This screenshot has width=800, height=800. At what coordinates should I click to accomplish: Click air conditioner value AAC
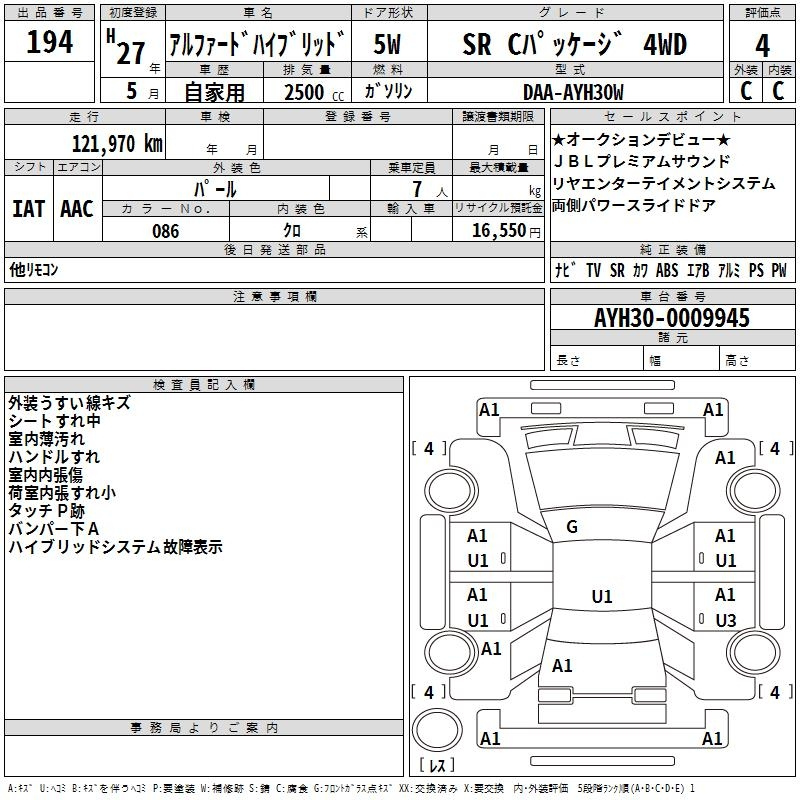pyautogui.click(x=77, y=209)
